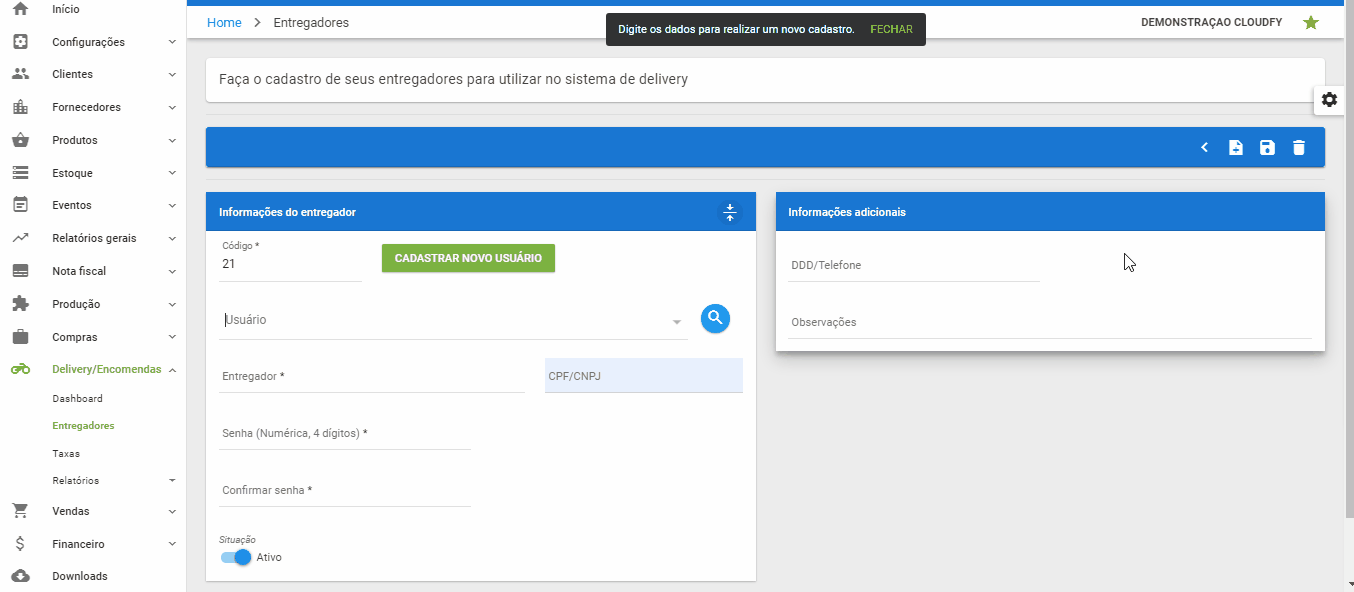Open the user search with the magnifier icon
The width and height of the screenshot is (1354, 592).
(715, 318)
